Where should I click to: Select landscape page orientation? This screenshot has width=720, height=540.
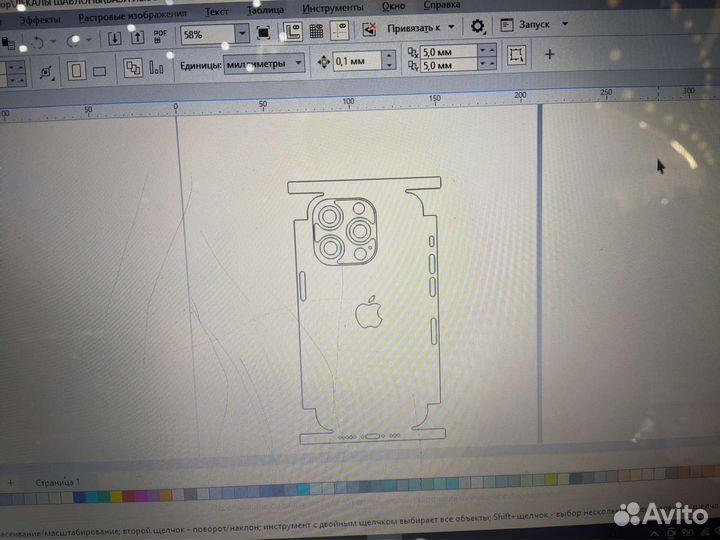99,71
